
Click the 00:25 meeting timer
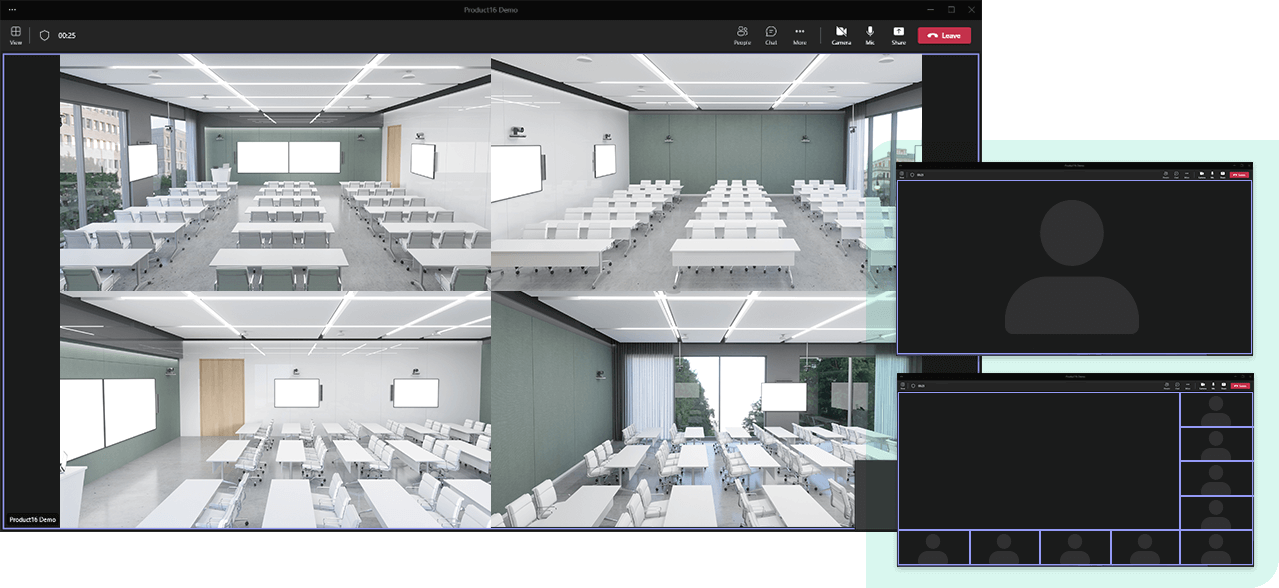[67, 35]
